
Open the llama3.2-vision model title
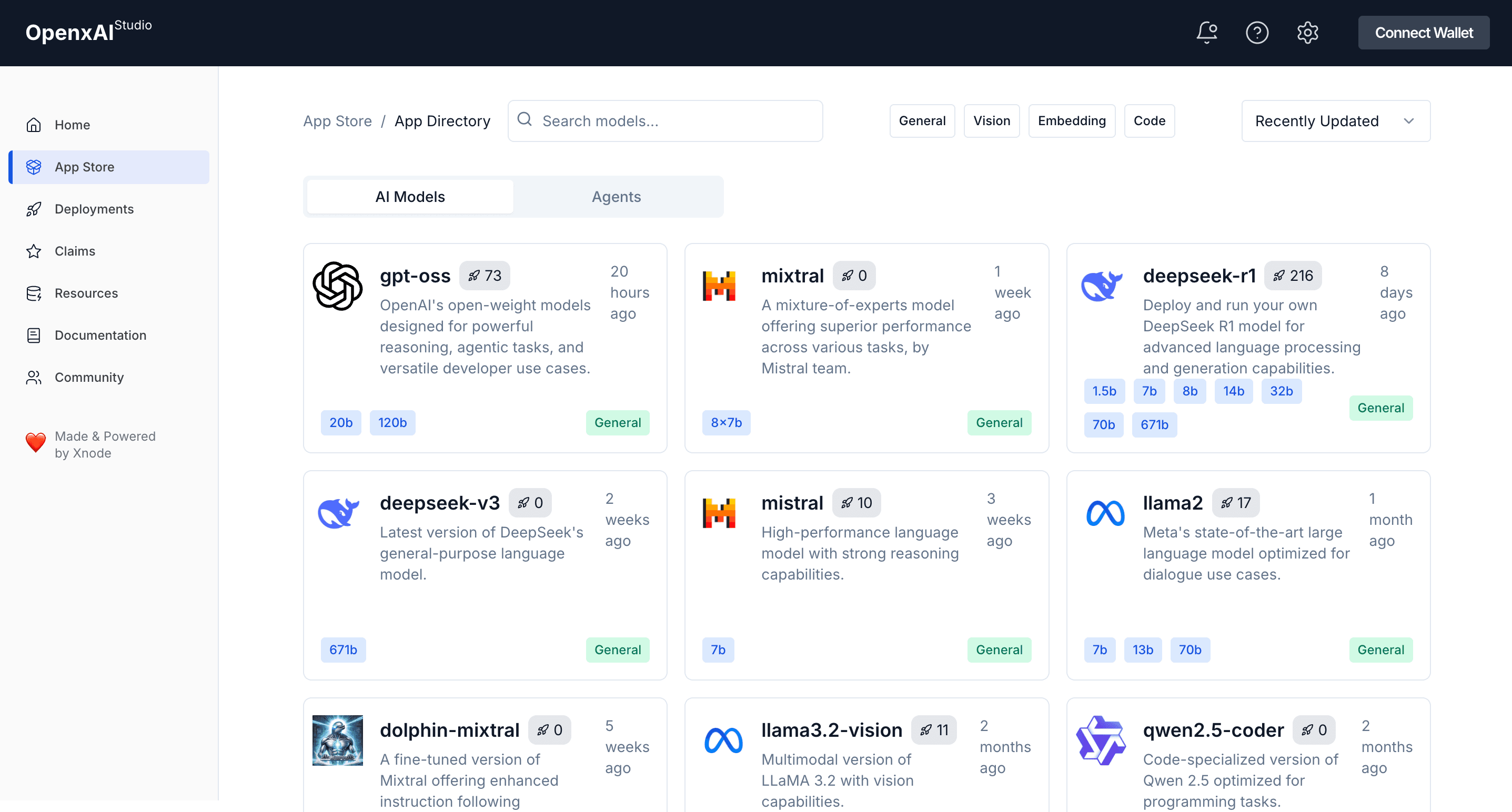click(832, 730)
